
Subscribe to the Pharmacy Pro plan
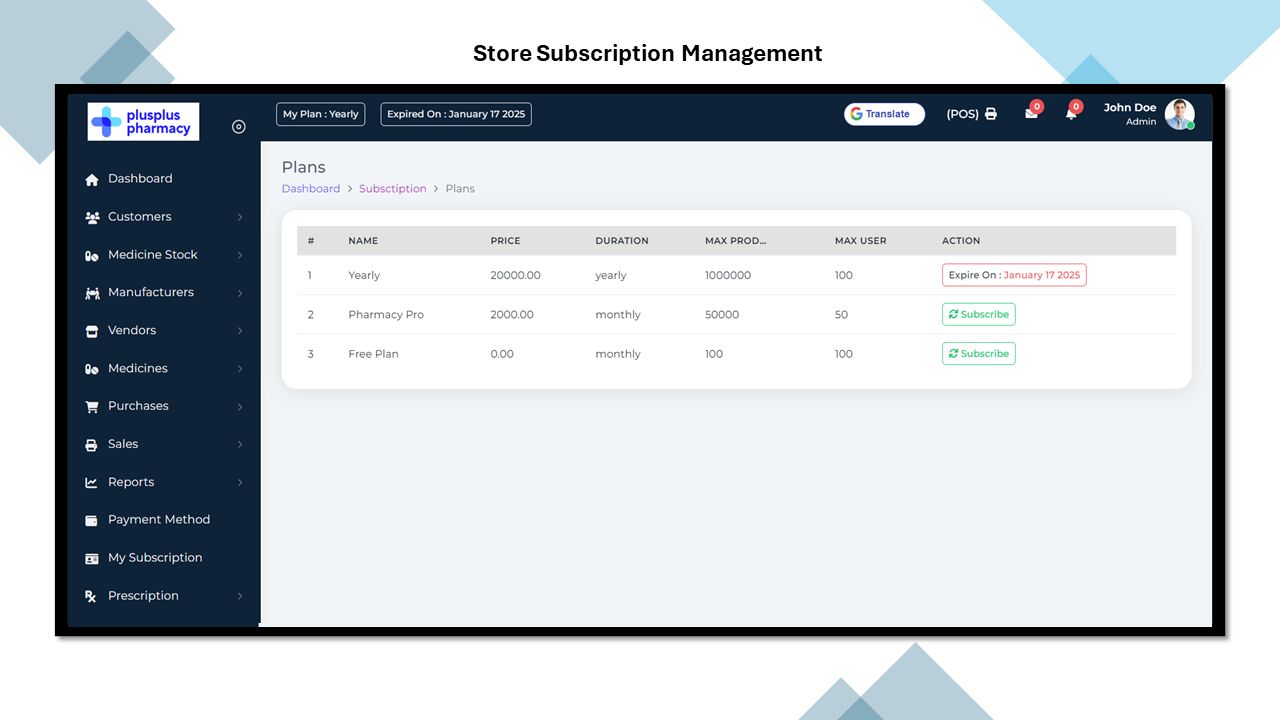(x=978, y=314)
